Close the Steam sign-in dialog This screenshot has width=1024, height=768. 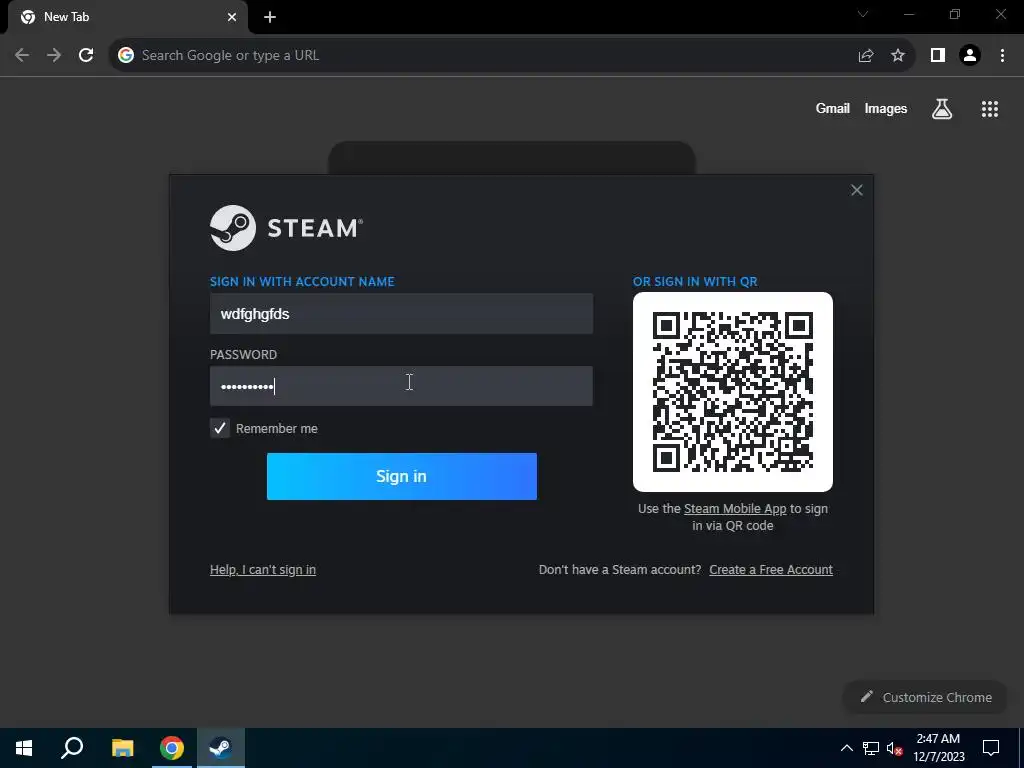point(856,190)
